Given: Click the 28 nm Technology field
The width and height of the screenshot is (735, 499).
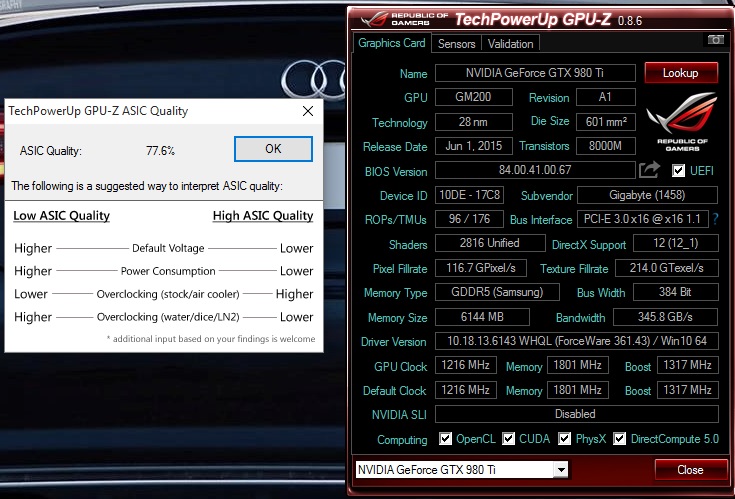Looking at the screenshot, I should (474, 122).
